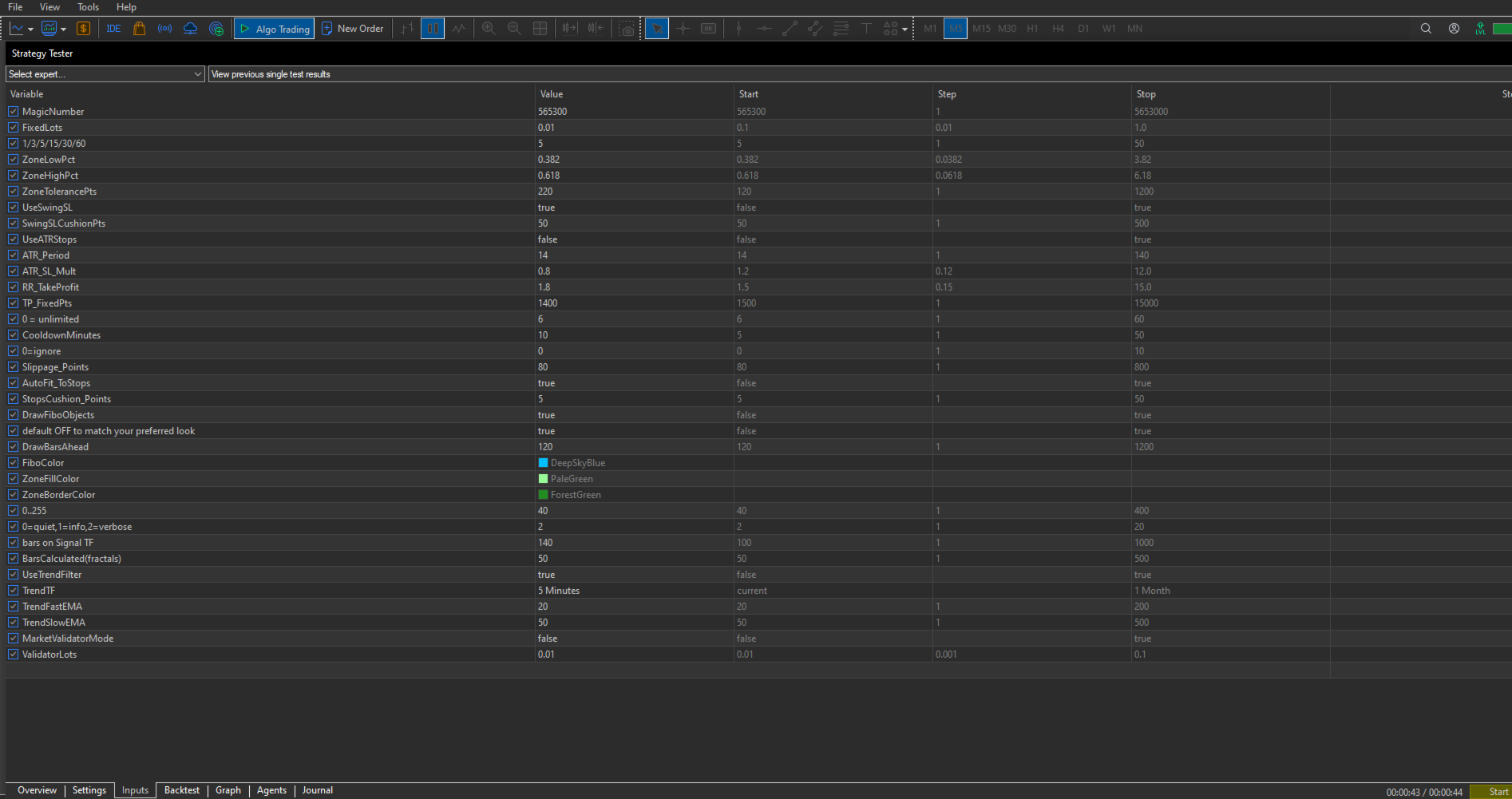1512x799 pixels.
Task: Switch chart to candlesticks mode
Action: coord(433,29)
